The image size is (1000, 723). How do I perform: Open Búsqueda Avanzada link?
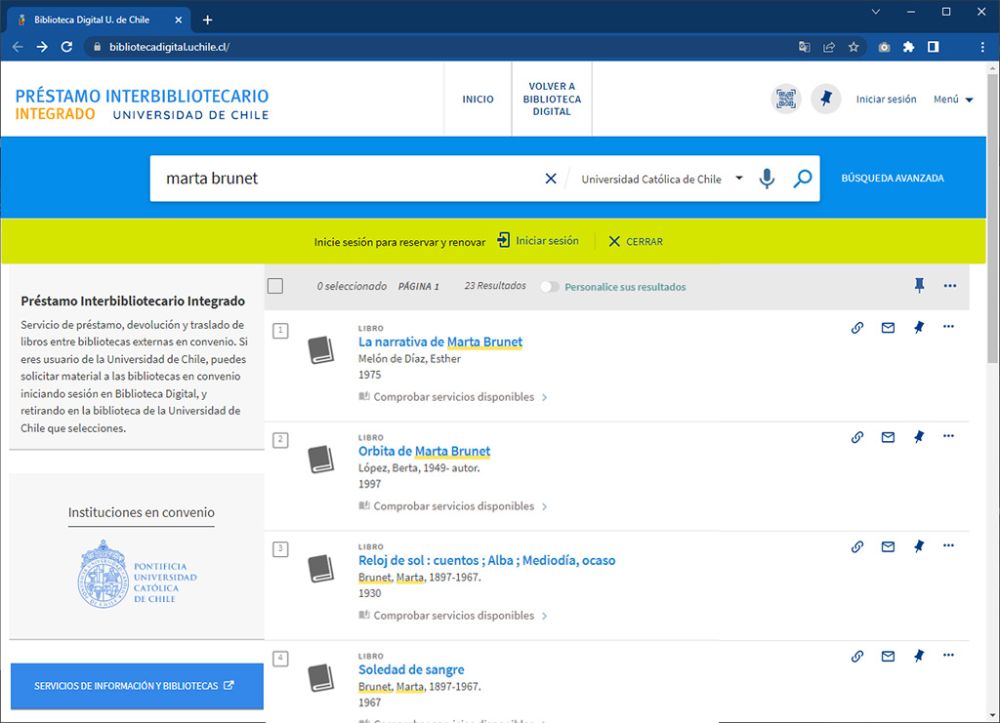[892, 179]
